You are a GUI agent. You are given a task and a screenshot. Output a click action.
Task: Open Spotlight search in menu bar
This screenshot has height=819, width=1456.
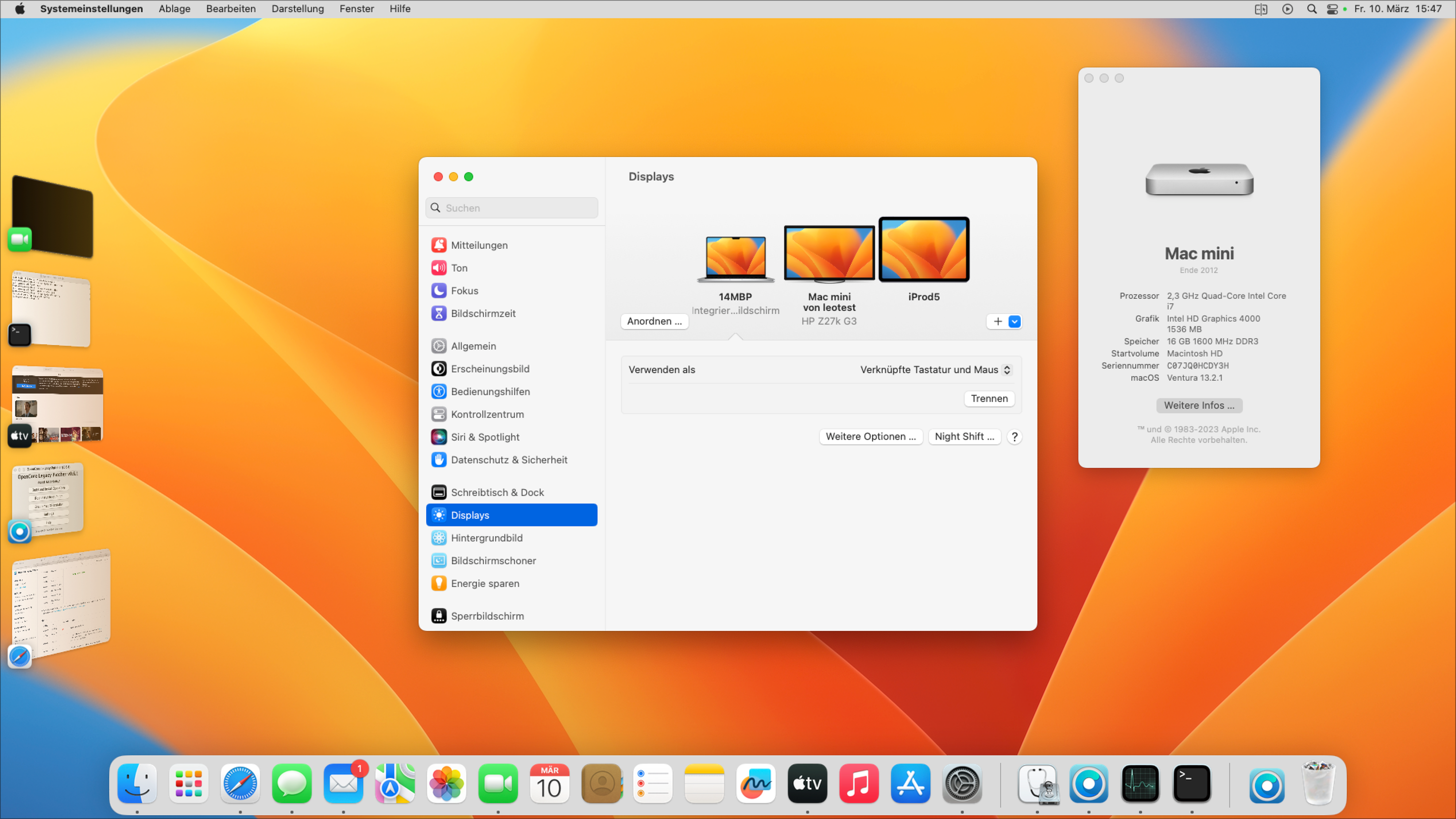(1312, 9)
